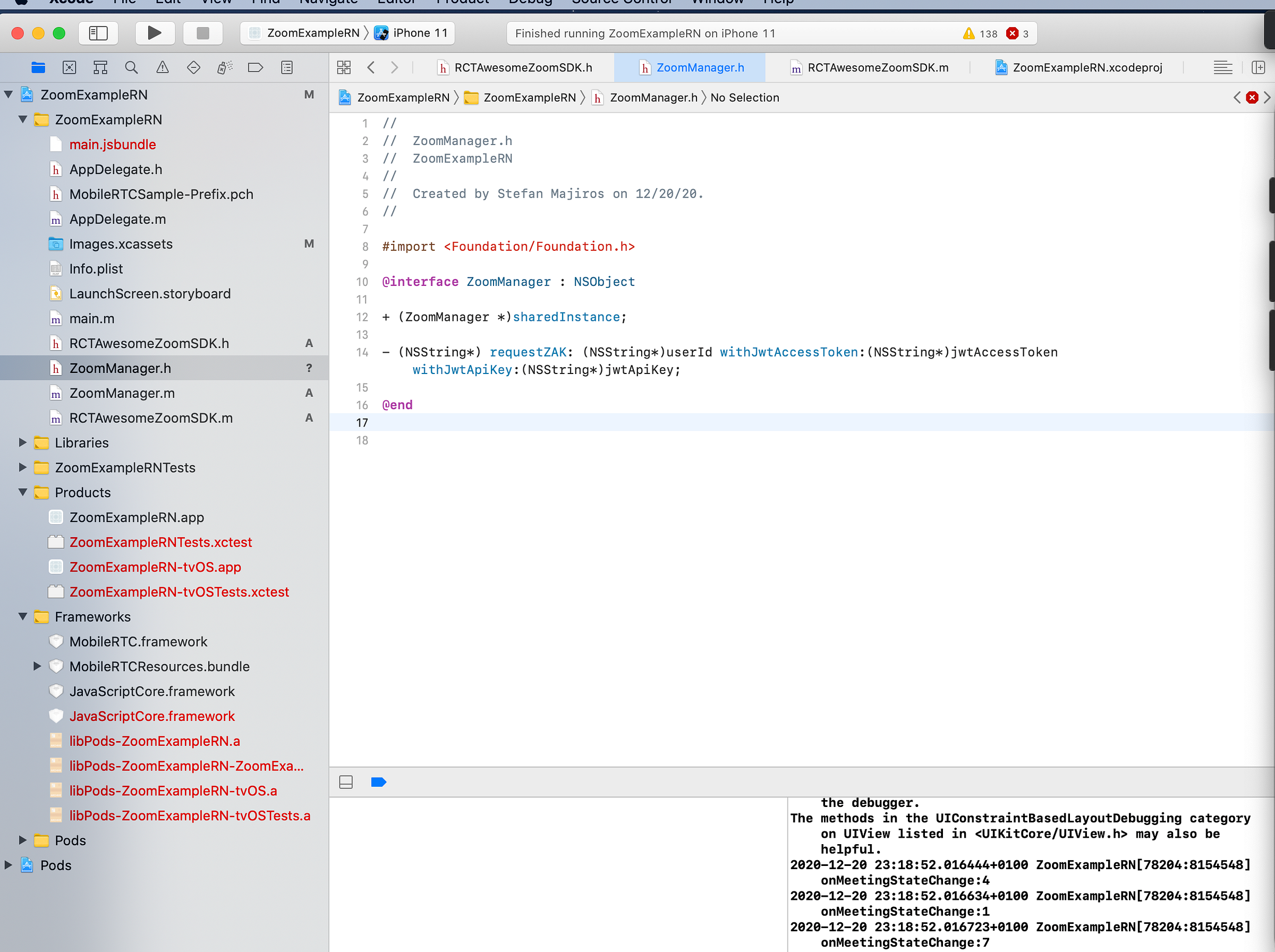Click the red error count indicator
The image size is (1275, 952).
click(1017, 33)
